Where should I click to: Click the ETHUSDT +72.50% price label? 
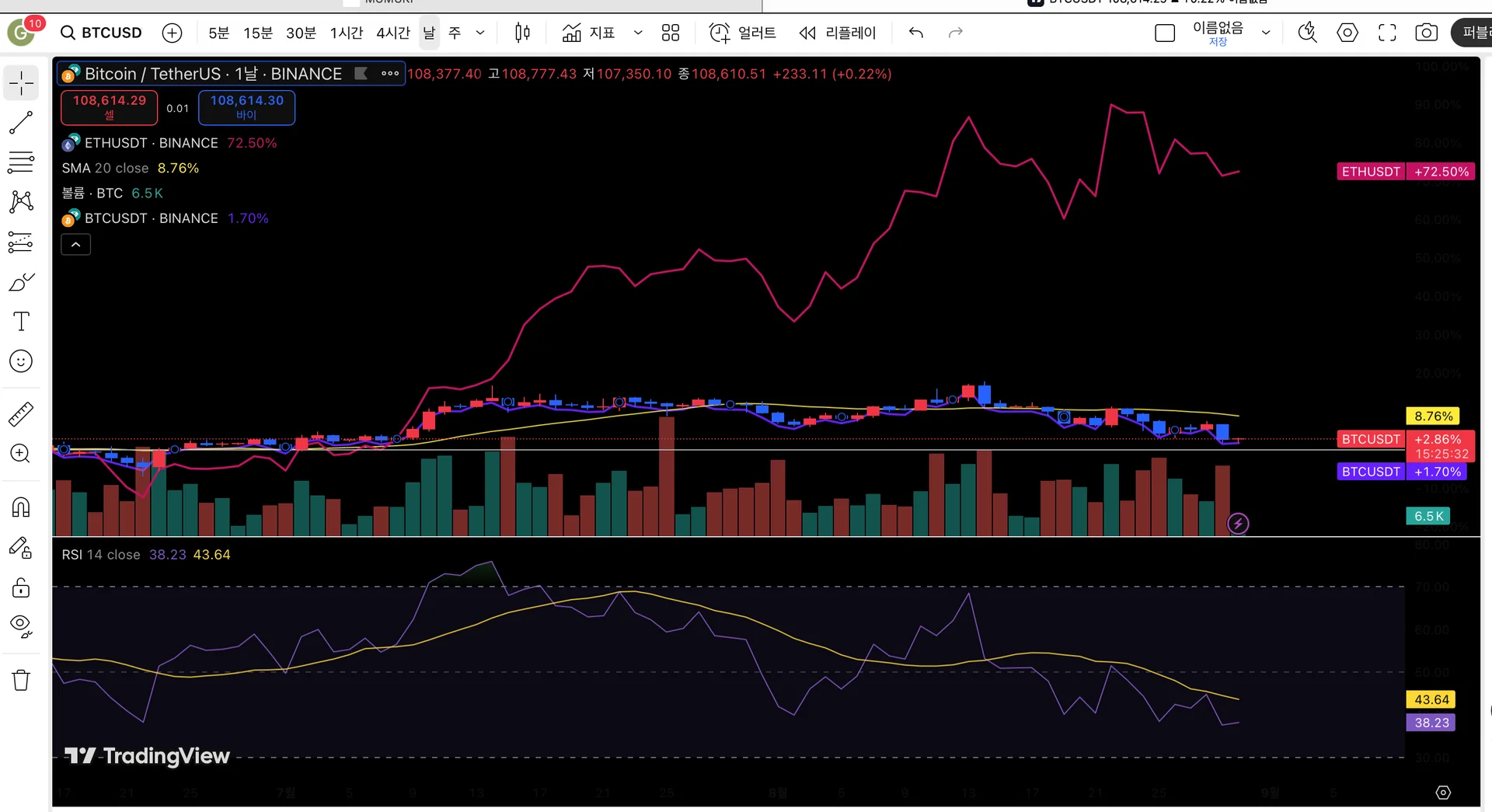coord(1406,172)
